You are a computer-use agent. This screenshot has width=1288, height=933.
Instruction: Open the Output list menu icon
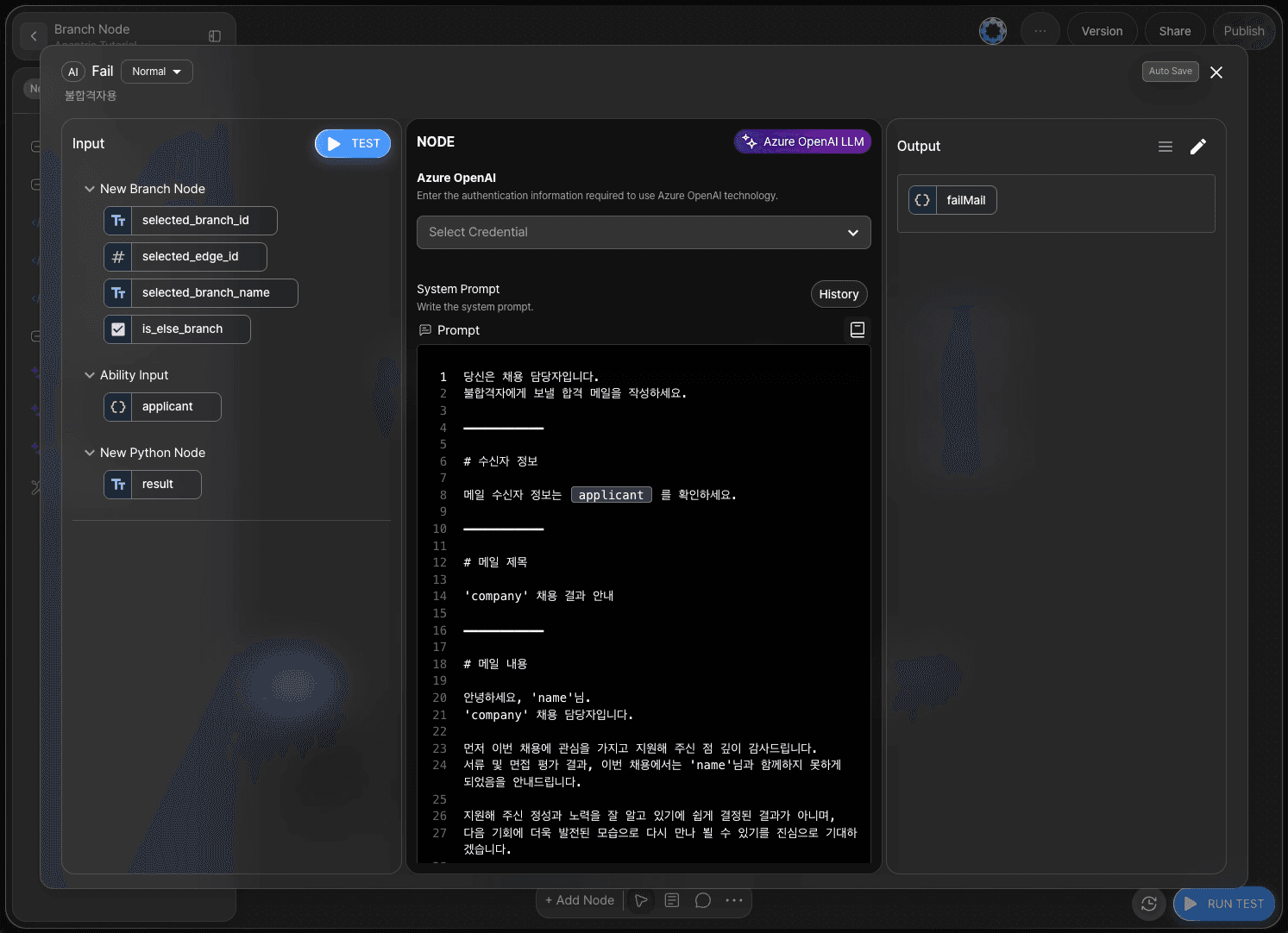click(1165, 147)
